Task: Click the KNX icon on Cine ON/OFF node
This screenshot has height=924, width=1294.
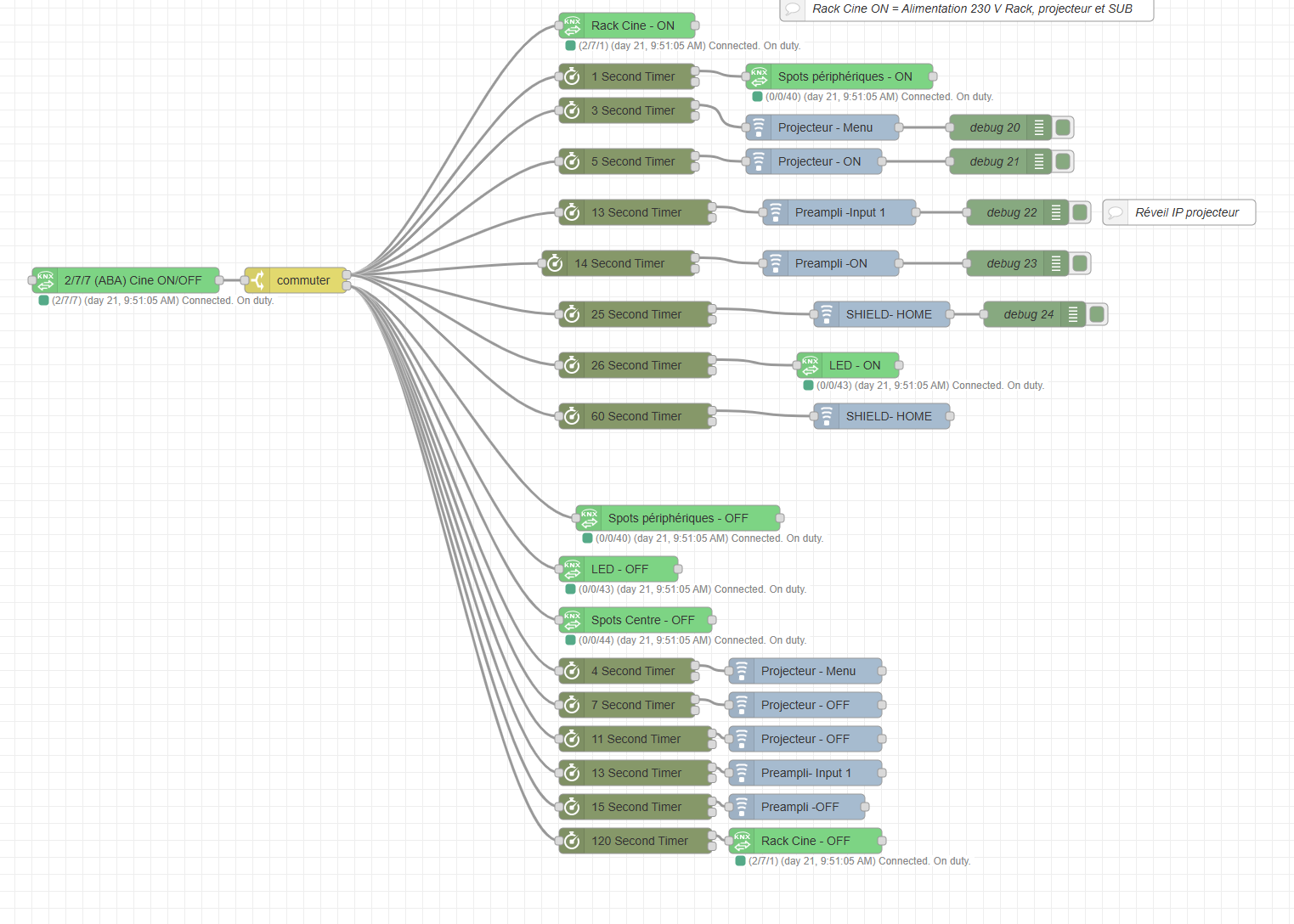Action: coord(45,280)
